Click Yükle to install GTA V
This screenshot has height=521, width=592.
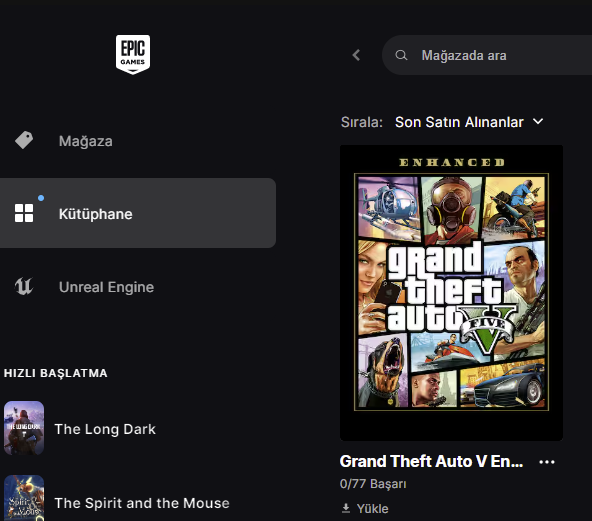point(365,509)
